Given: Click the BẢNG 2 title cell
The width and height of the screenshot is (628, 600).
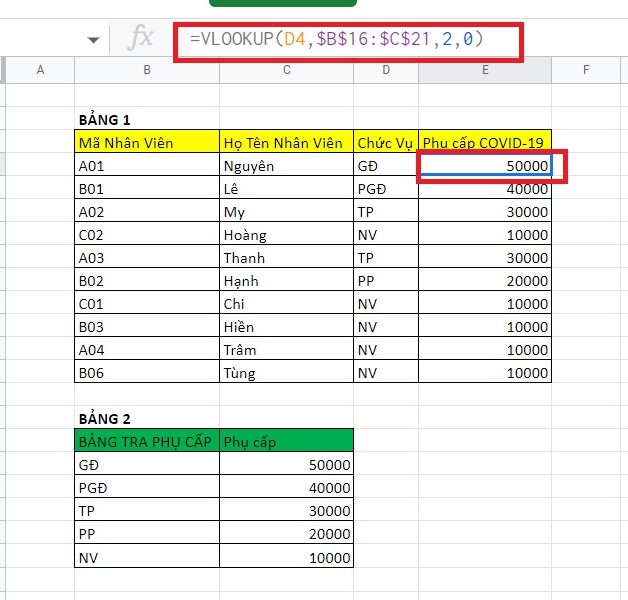Looking at the screenshot, I should 147,418.
